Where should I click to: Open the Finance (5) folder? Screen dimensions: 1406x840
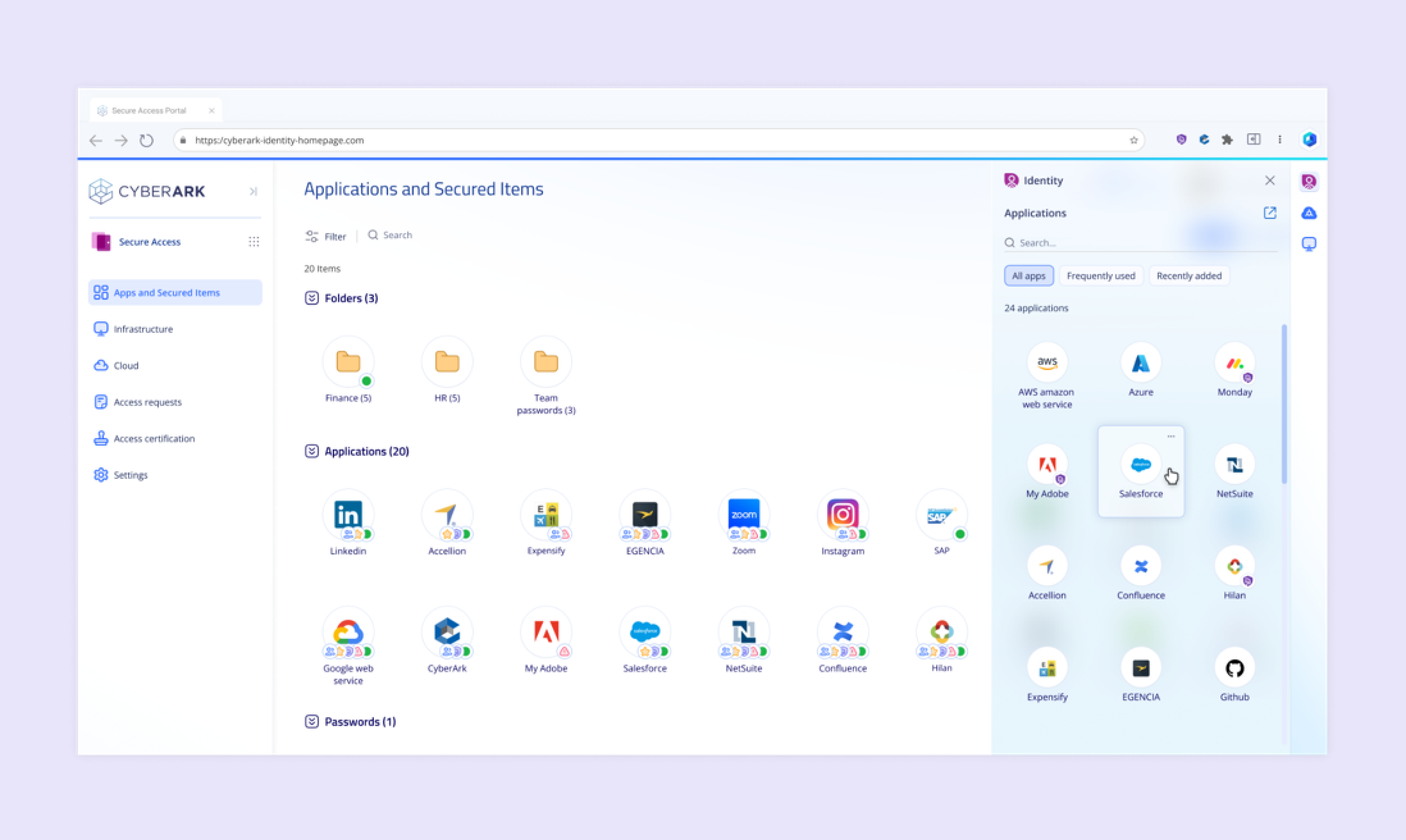(x=348, y=362)
